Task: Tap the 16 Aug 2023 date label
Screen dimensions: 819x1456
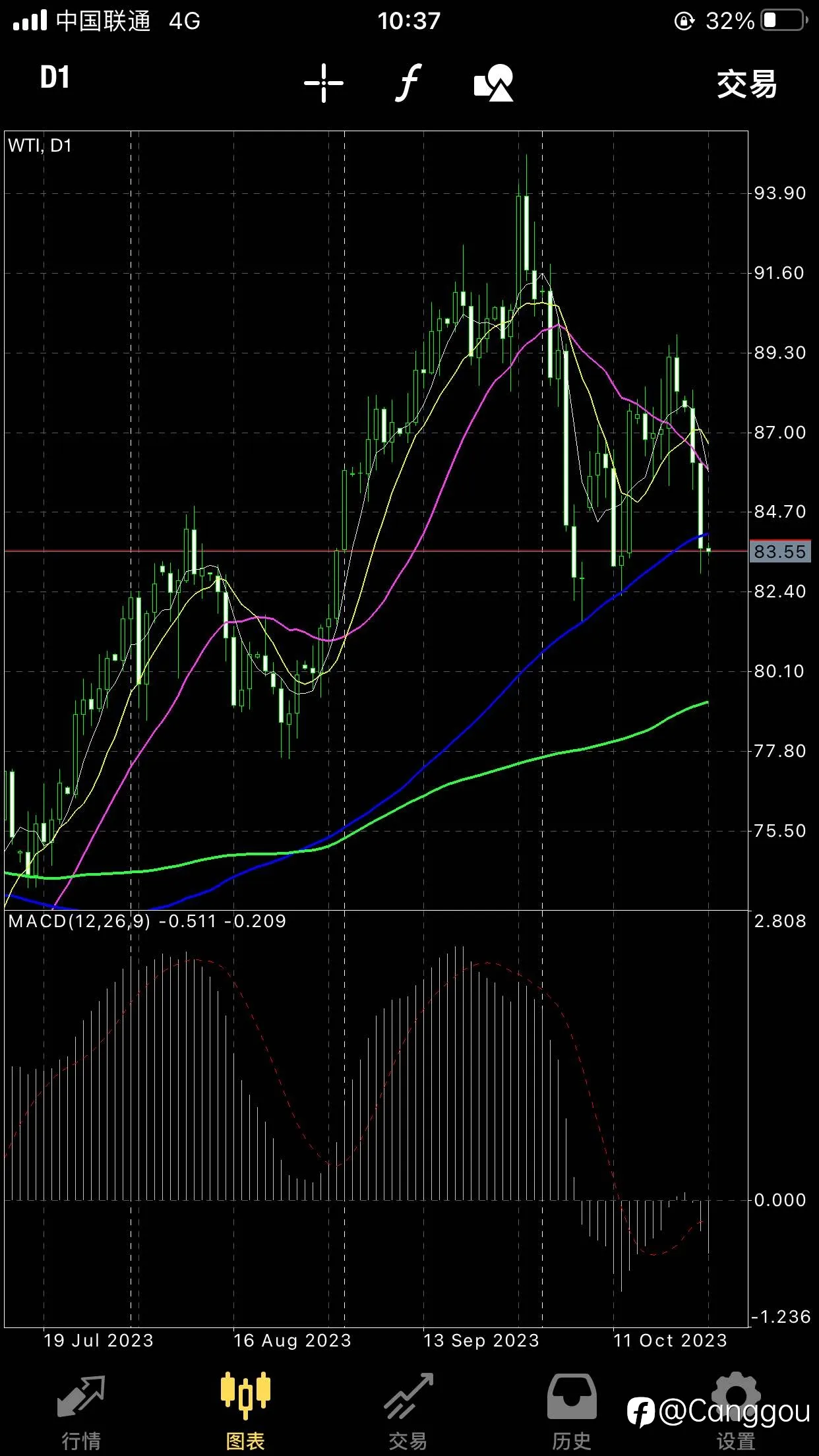Action: click(x=292, y=1341)
